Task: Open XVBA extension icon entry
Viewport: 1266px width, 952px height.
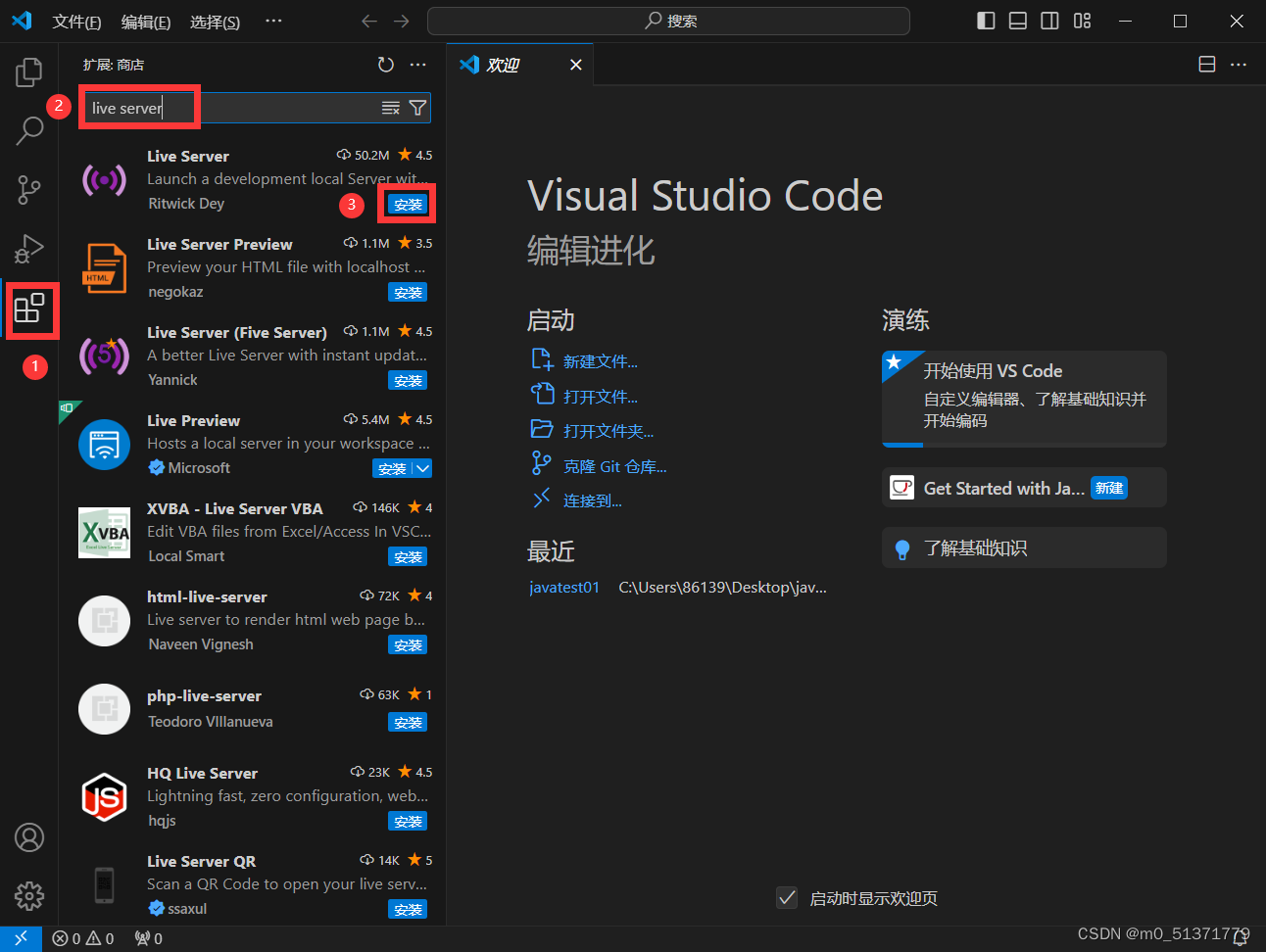Action: 104,532
